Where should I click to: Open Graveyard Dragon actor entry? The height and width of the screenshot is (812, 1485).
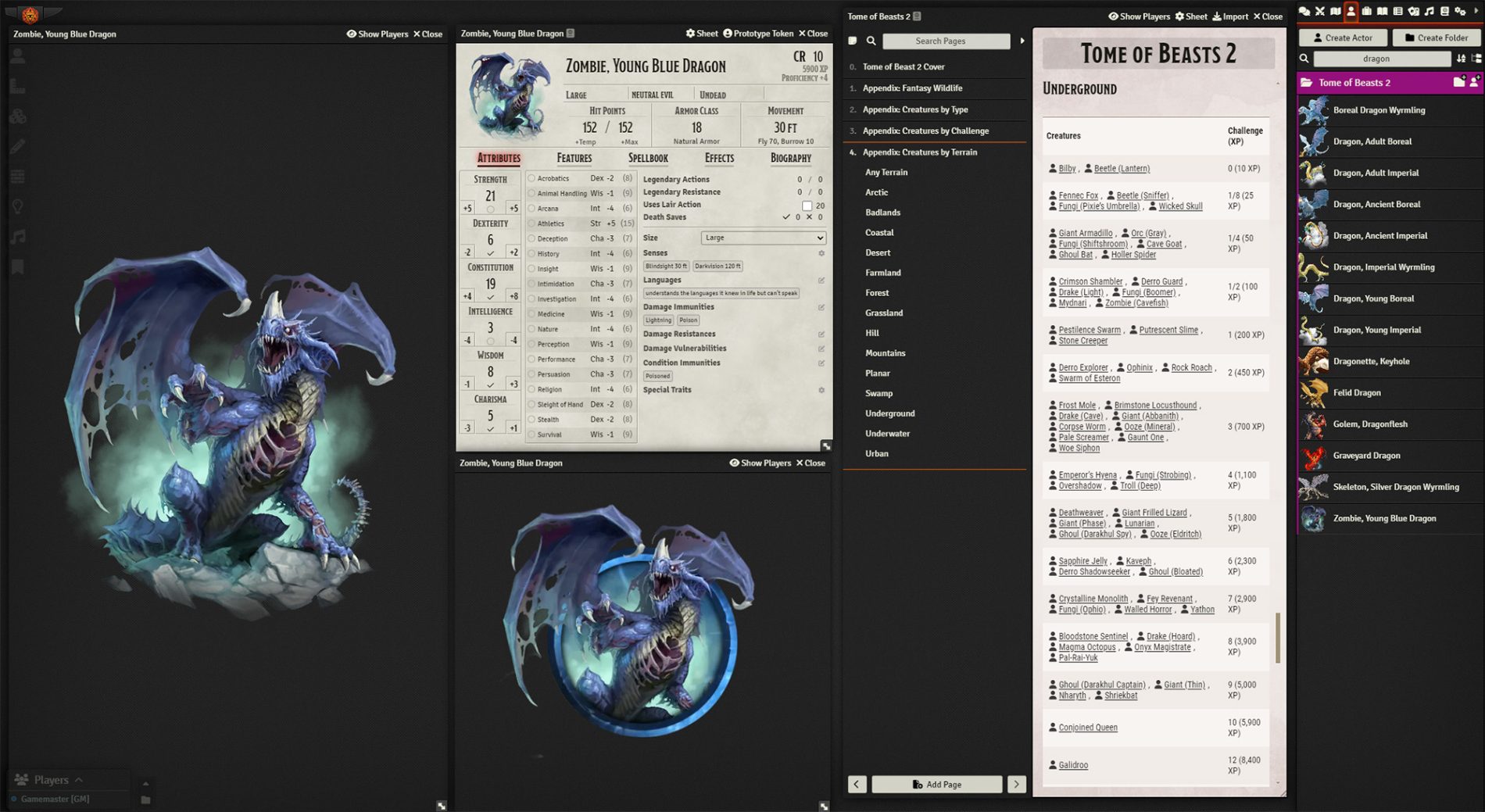(1390, 456)
